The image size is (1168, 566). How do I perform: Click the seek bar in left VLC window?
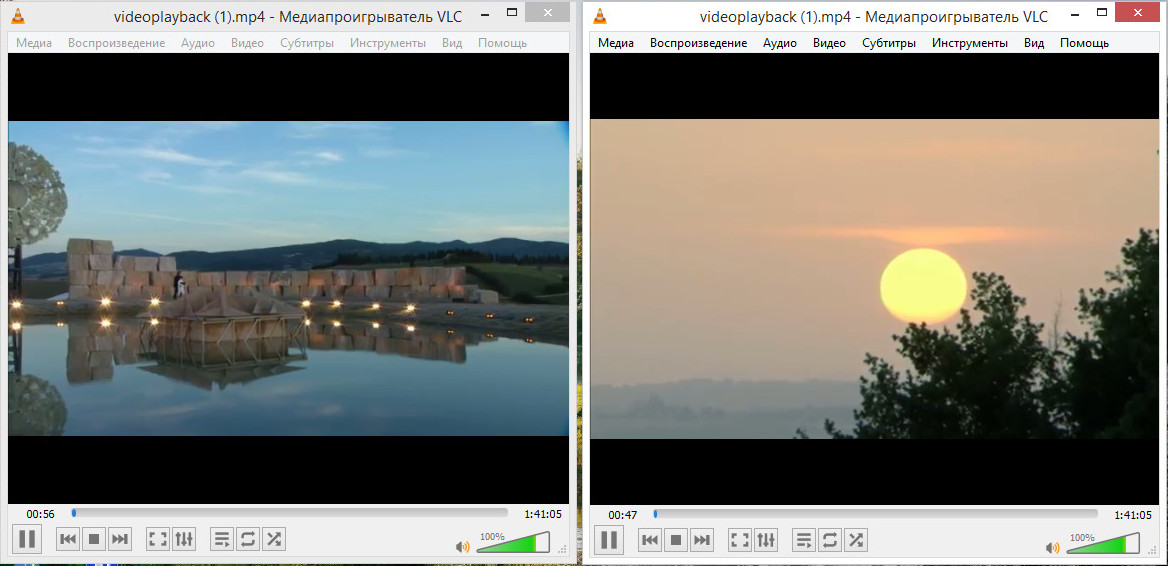click(290, 513)
